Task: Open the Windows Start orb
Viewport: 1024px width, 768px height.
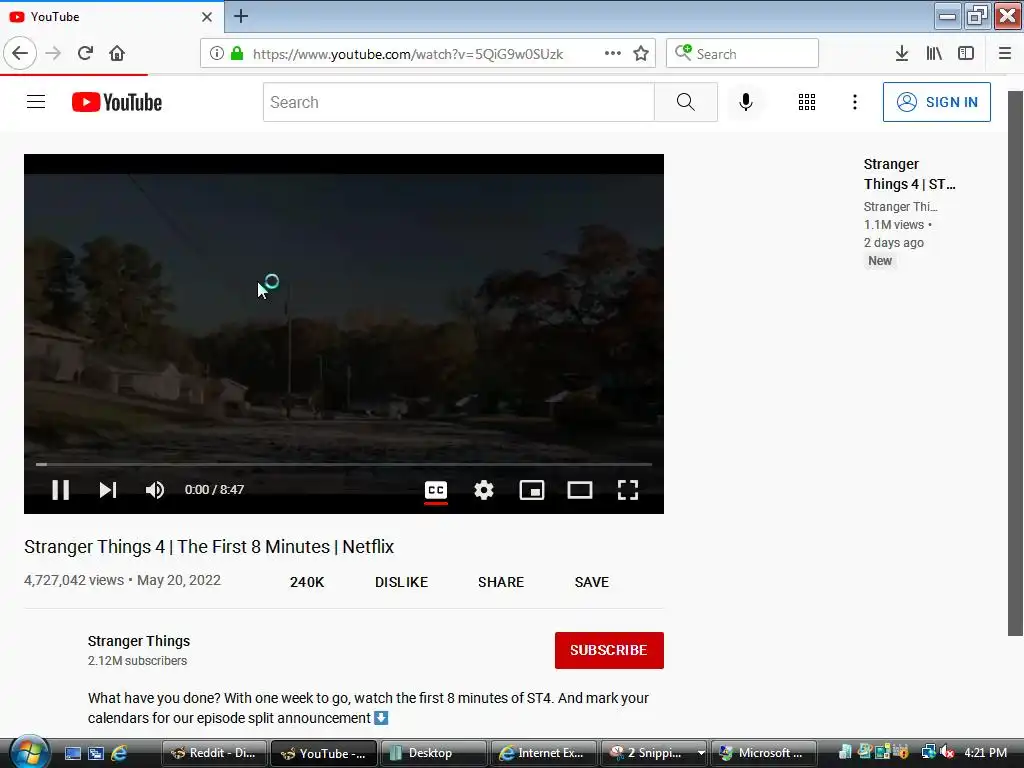Action: (x=29, y=752)
